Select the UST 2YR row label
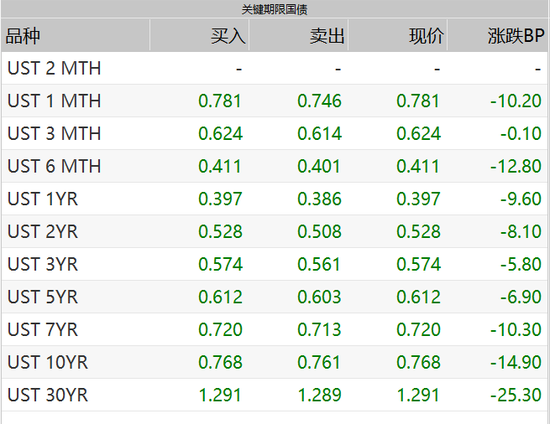The image size is (550, 424). pos(43,231)
